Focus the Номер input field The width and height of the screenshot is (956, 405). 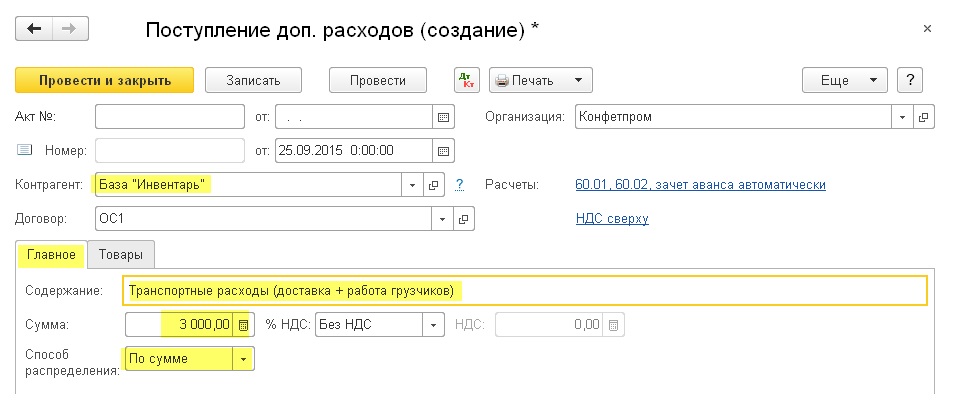pyautogui.click(x=170, y=151)
